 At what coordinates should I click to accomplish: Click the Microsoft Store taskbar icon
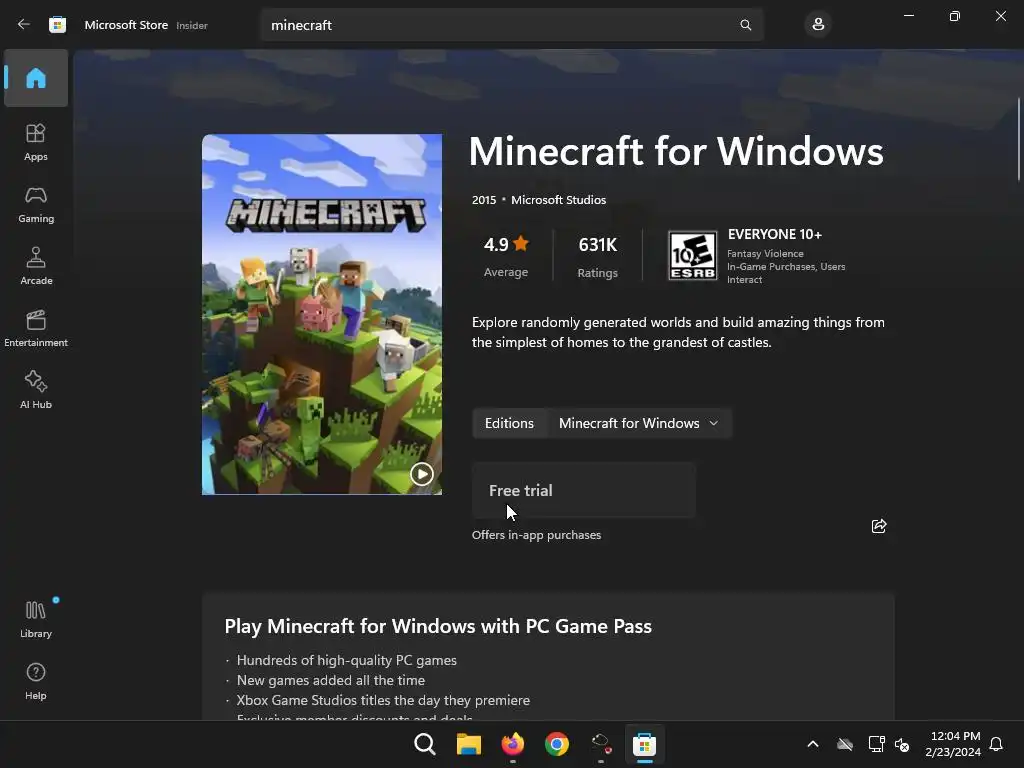click(x=645, y=744)
